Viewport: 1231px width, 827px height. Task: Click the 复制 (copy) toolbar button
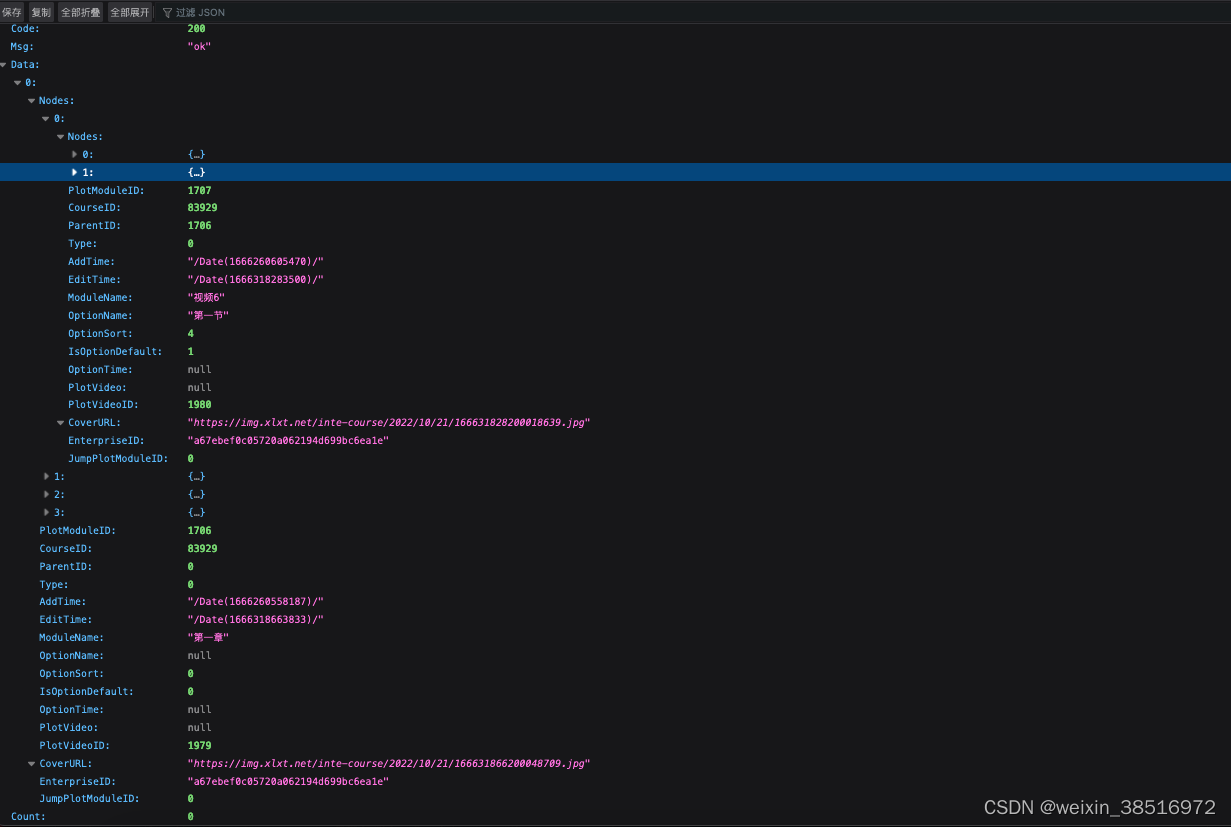tap(40, 12)
